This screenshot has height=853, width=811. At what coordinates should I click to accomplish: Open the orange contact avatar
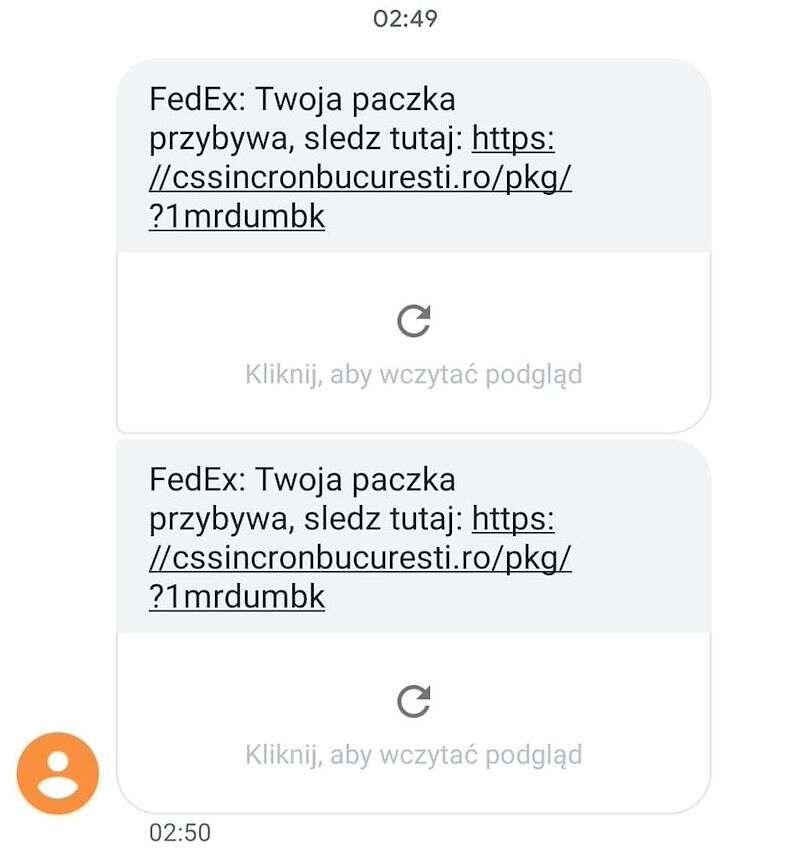click(58, 773)
